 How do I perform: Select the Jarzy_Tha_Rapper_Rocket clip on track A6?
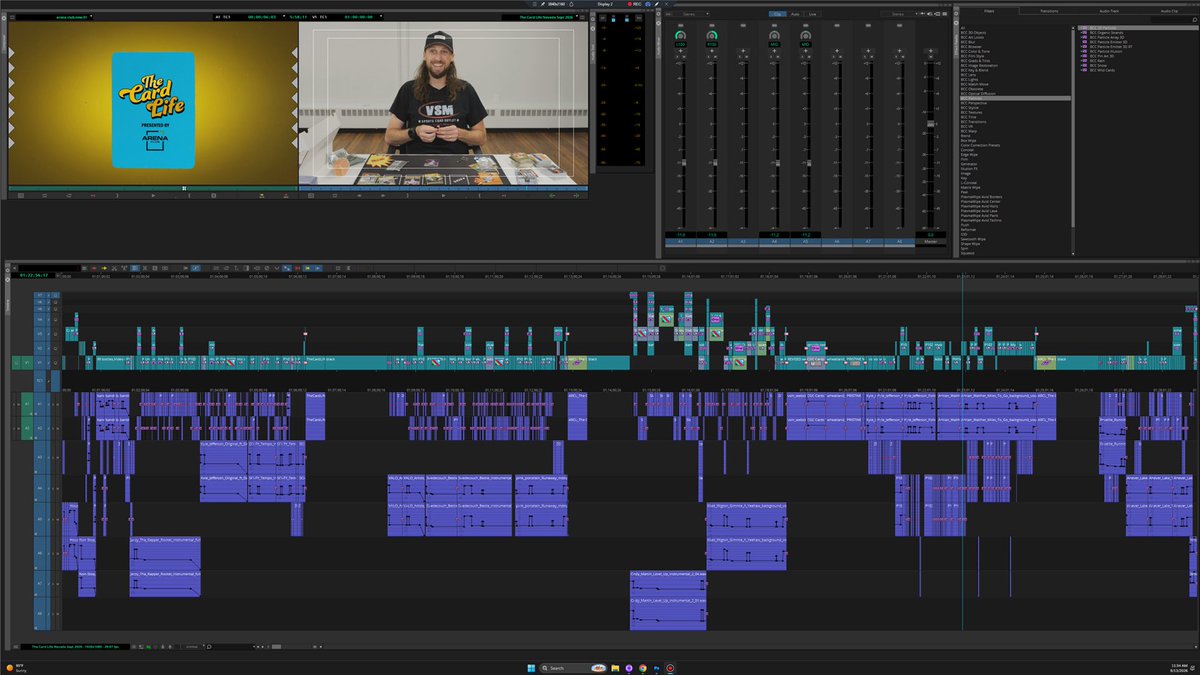click(165, 552)
